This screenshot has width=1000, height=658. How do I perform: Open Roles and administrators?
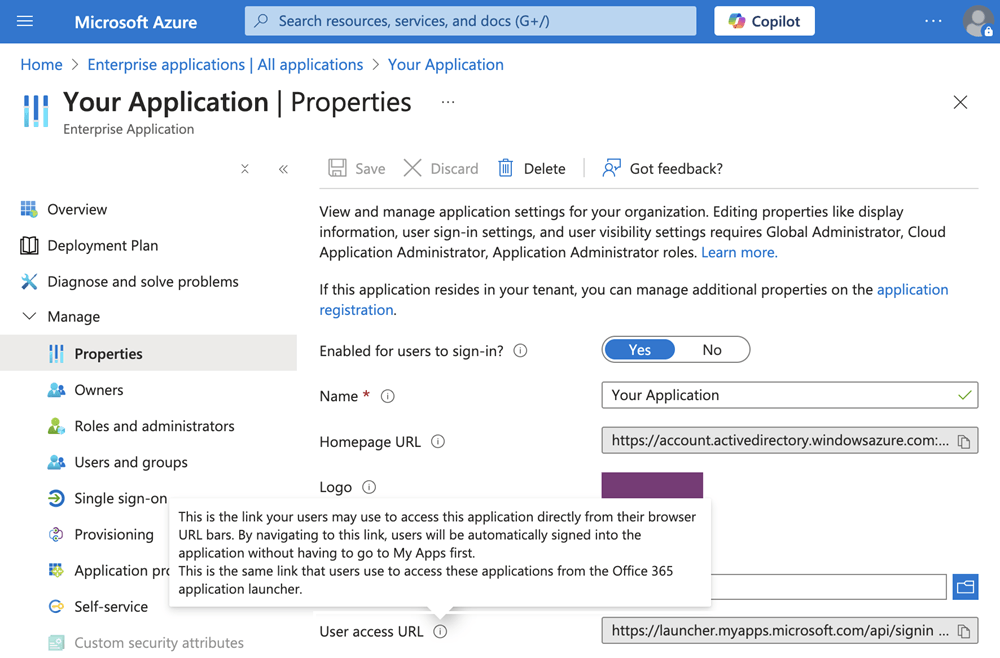click(x=154, y=426)
